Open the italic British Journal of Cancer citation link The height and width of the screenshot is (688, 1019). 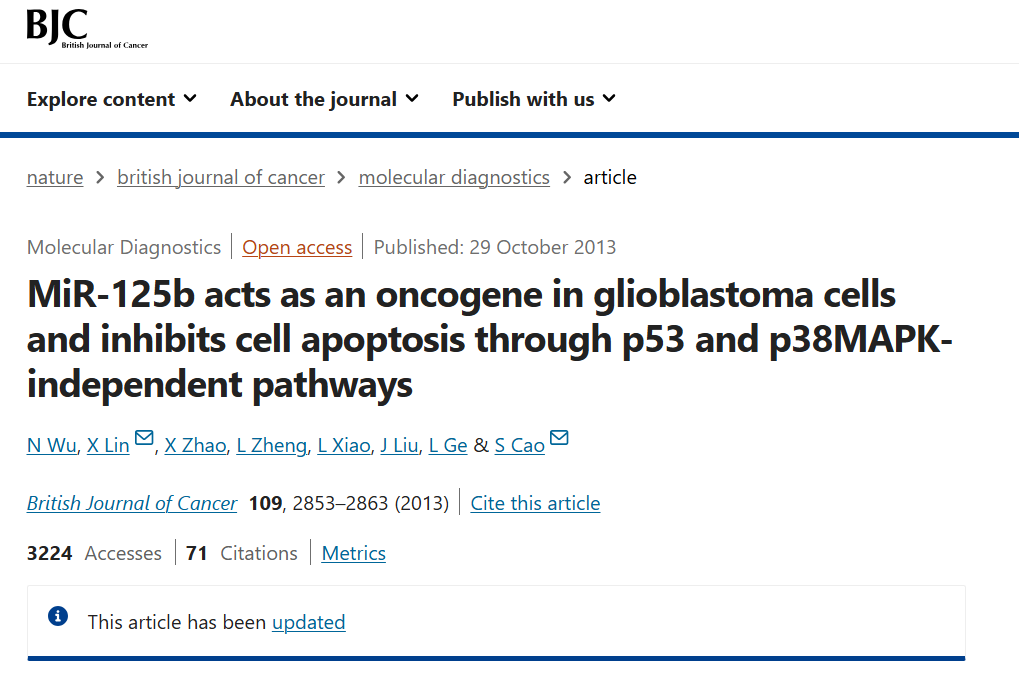pyautogui.click(x=132, y=503)
